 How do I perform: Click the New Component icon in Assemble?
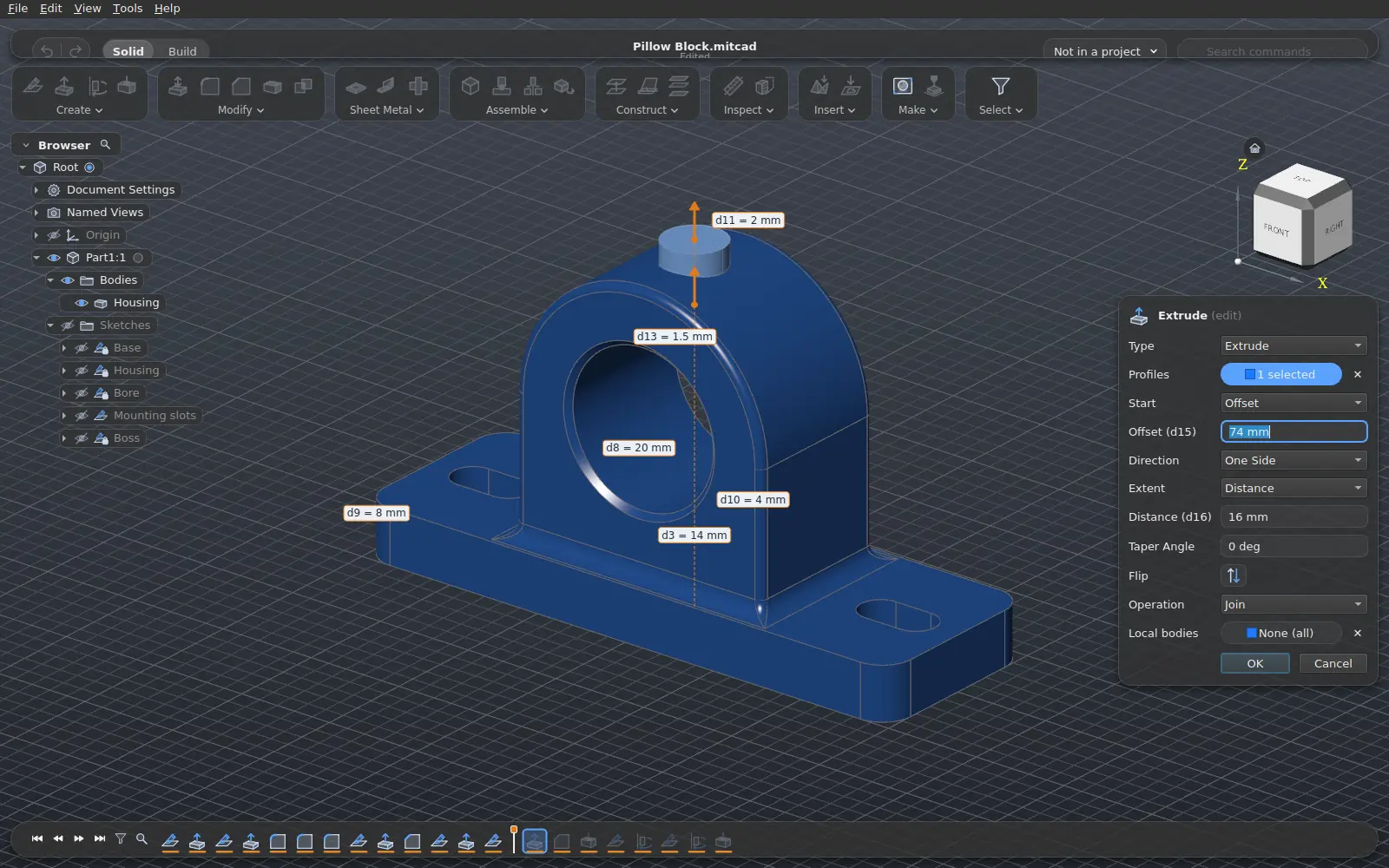click(471, 86)
